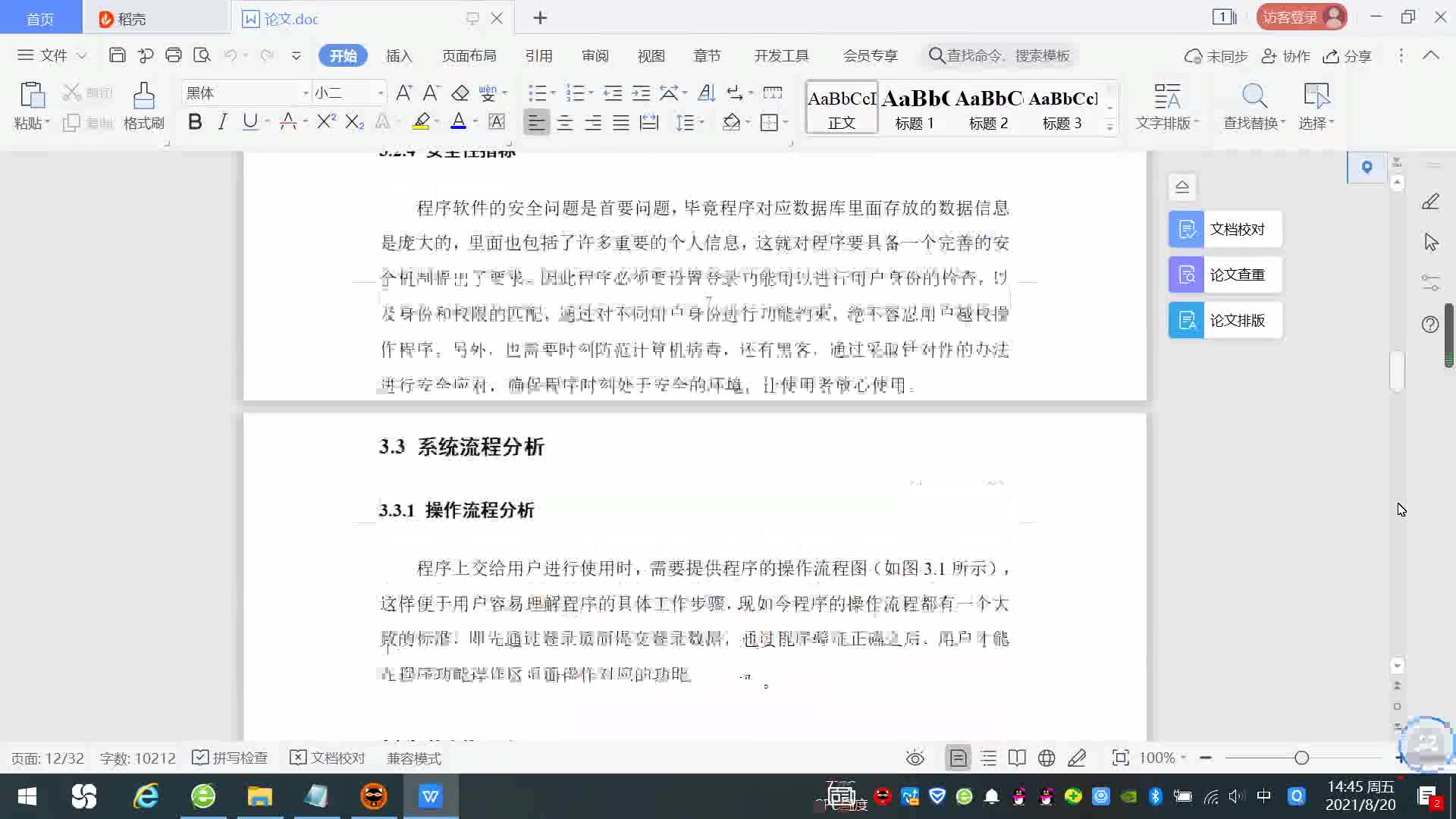Screen dimensions: 1456x819
Task: Toggle spell check (拼写检查) in the status bar
Action: click(x=231, y=758)
